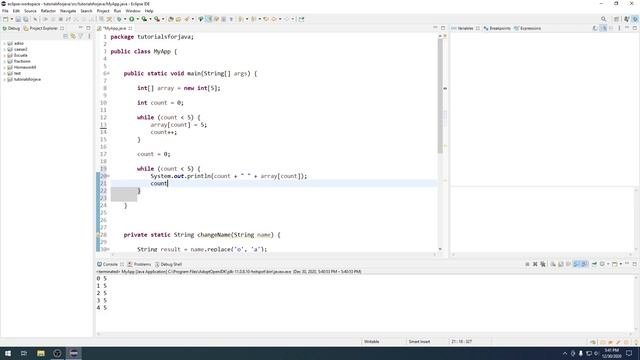Open the Window menu

point(133,11)
